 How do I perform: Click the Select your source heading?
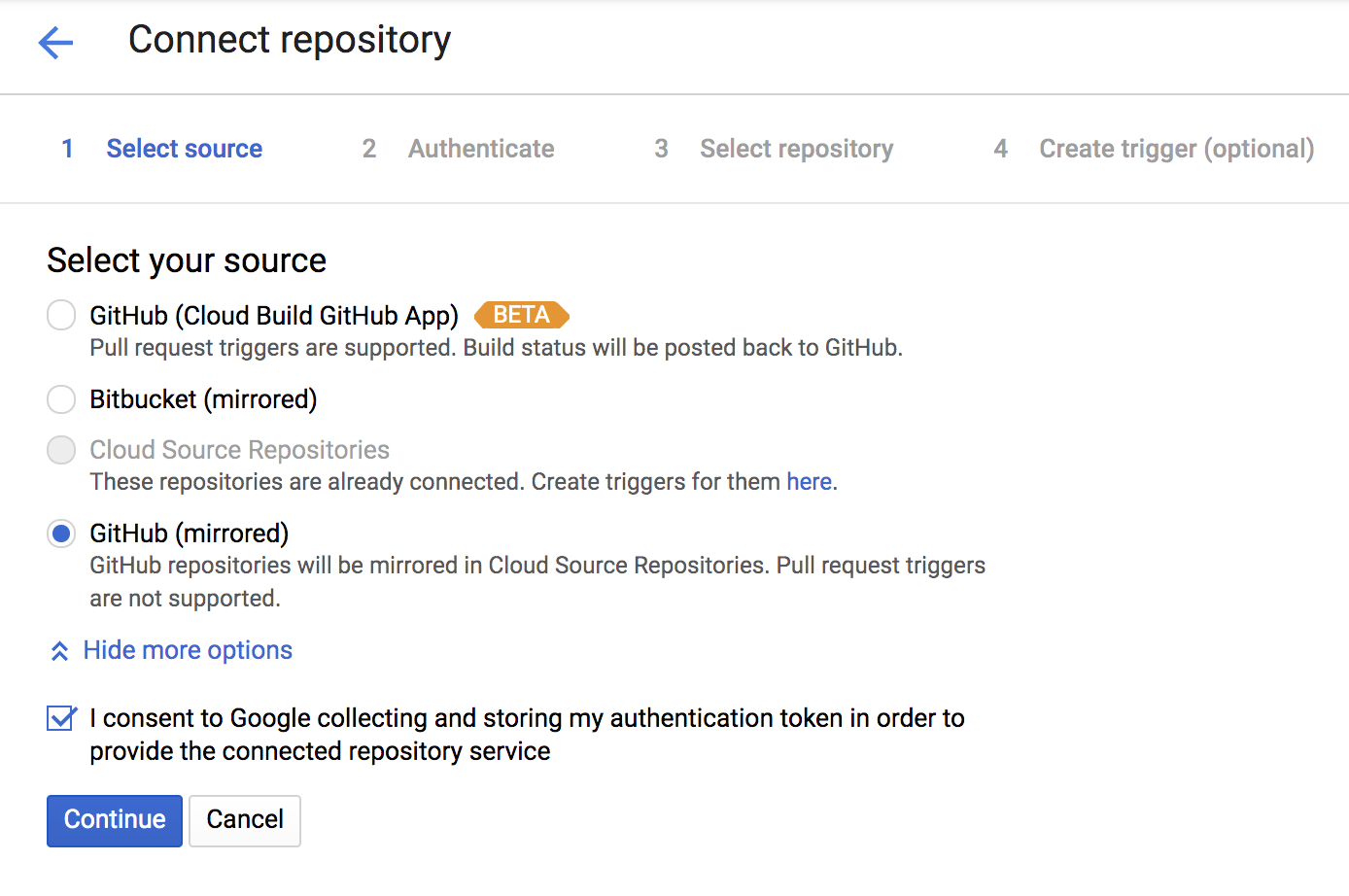tap(187, 260)
